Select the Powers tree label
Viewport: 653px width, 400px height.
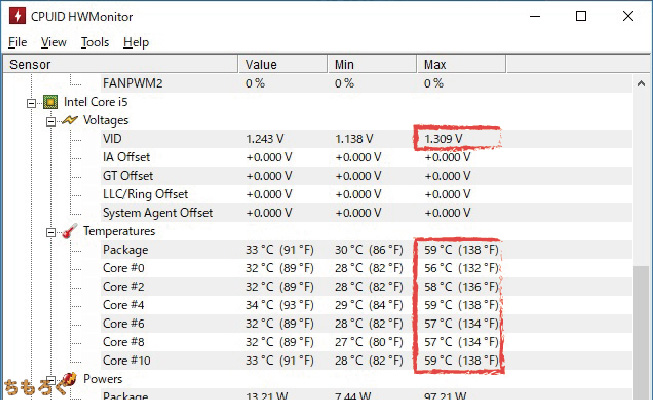[x=102, y=379]
